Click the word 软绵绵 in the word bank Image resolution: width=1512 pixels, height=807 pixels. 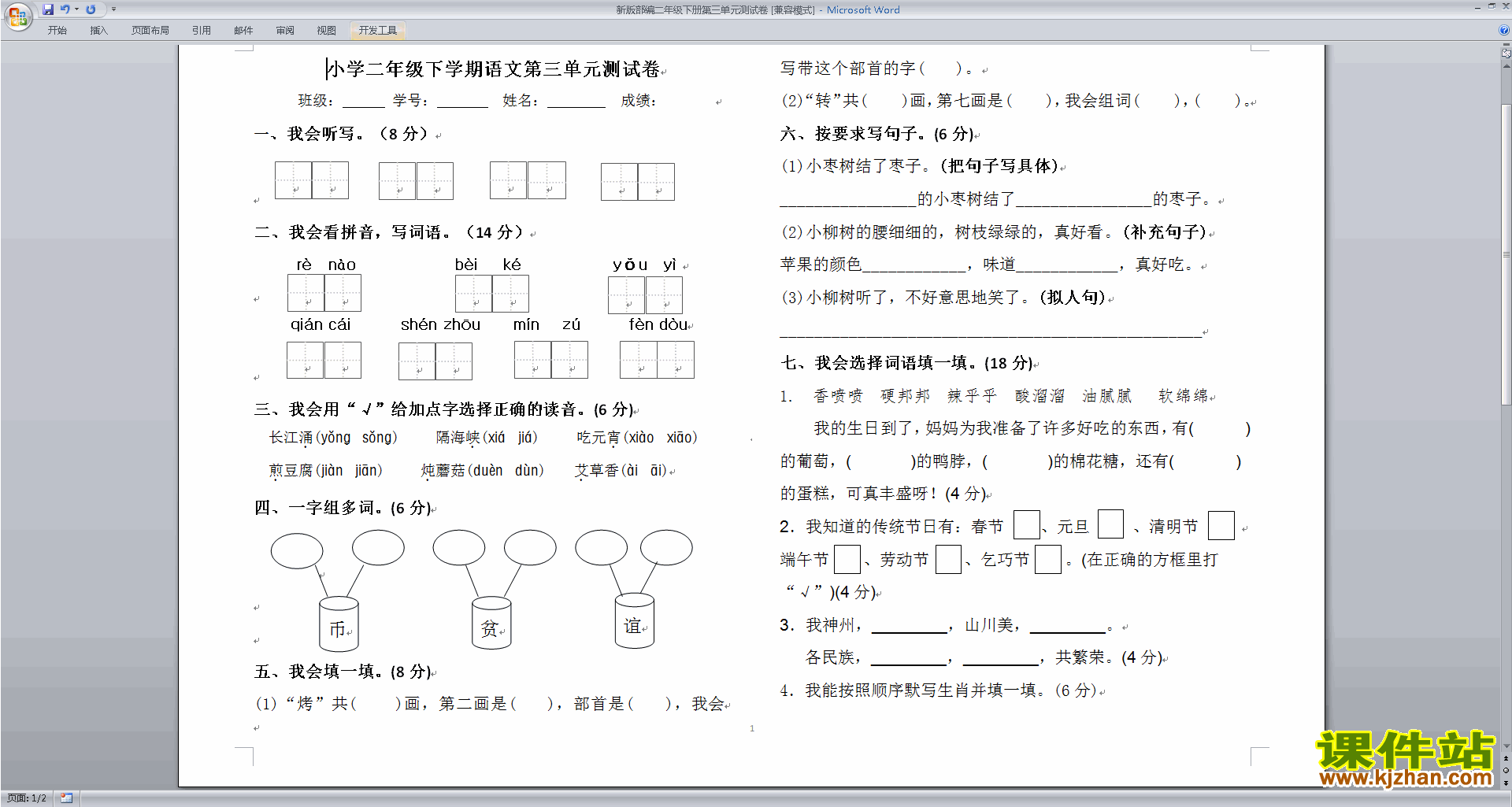point(1183,396)
